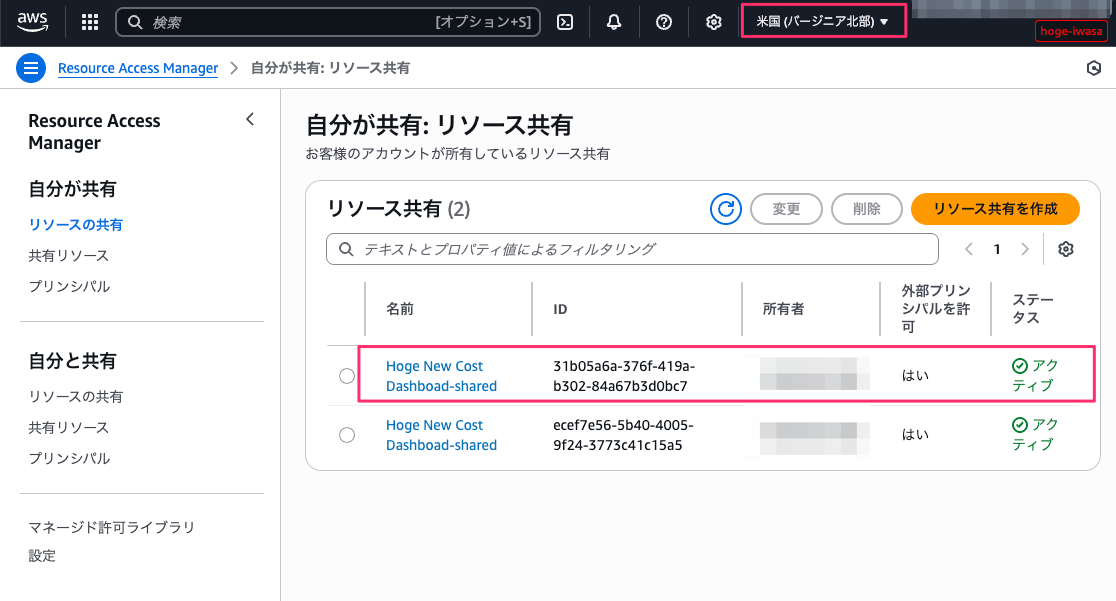Screen dimensions: 1116x601
Task: Click the 名前 column header
Action: [x=400, y=309]
